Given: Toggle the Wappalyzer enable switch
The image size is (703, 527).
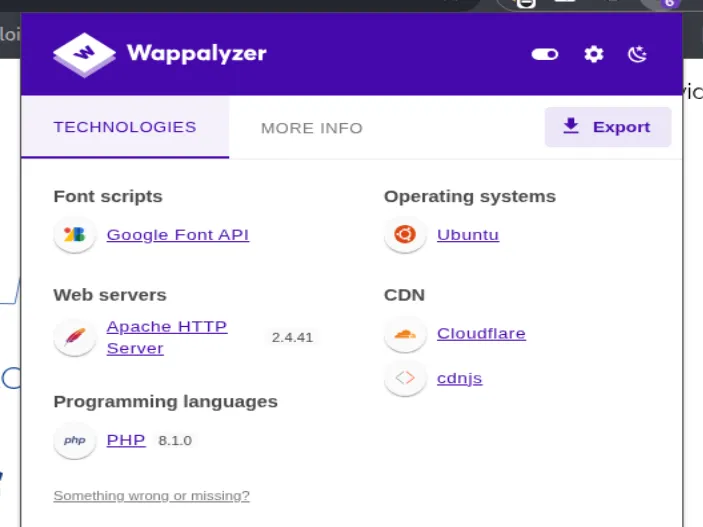Looking at the screenshot, I should 545,54.
